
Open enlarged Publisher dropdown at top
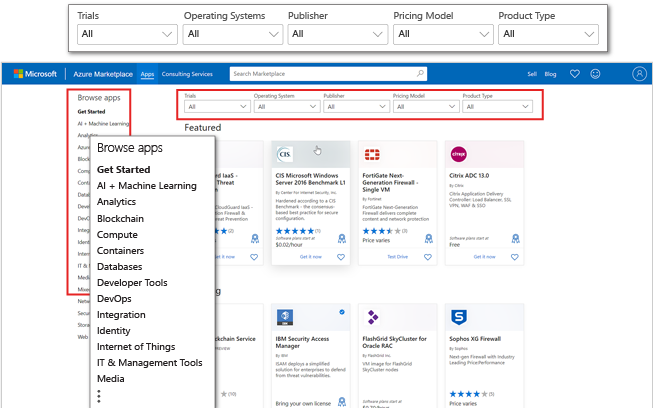click(338, 34)
